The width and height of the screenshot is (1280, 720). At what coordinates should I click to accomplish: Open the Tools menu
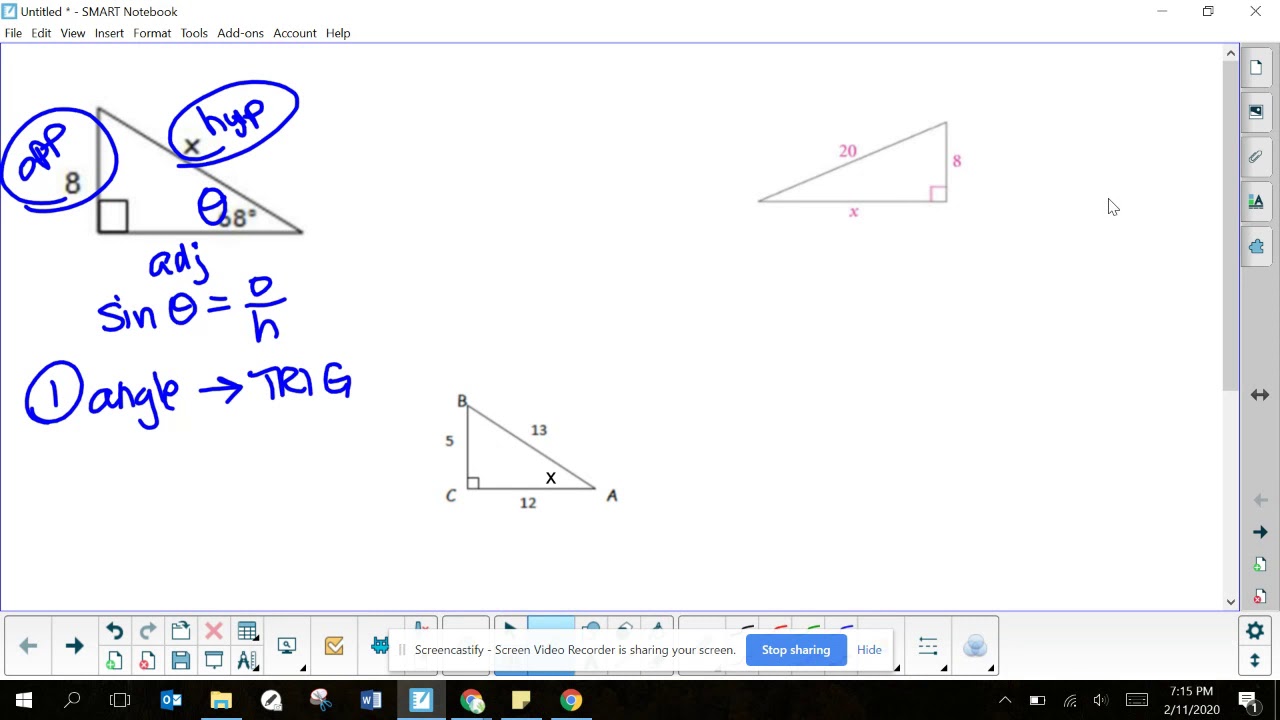(x=194, y=33)
